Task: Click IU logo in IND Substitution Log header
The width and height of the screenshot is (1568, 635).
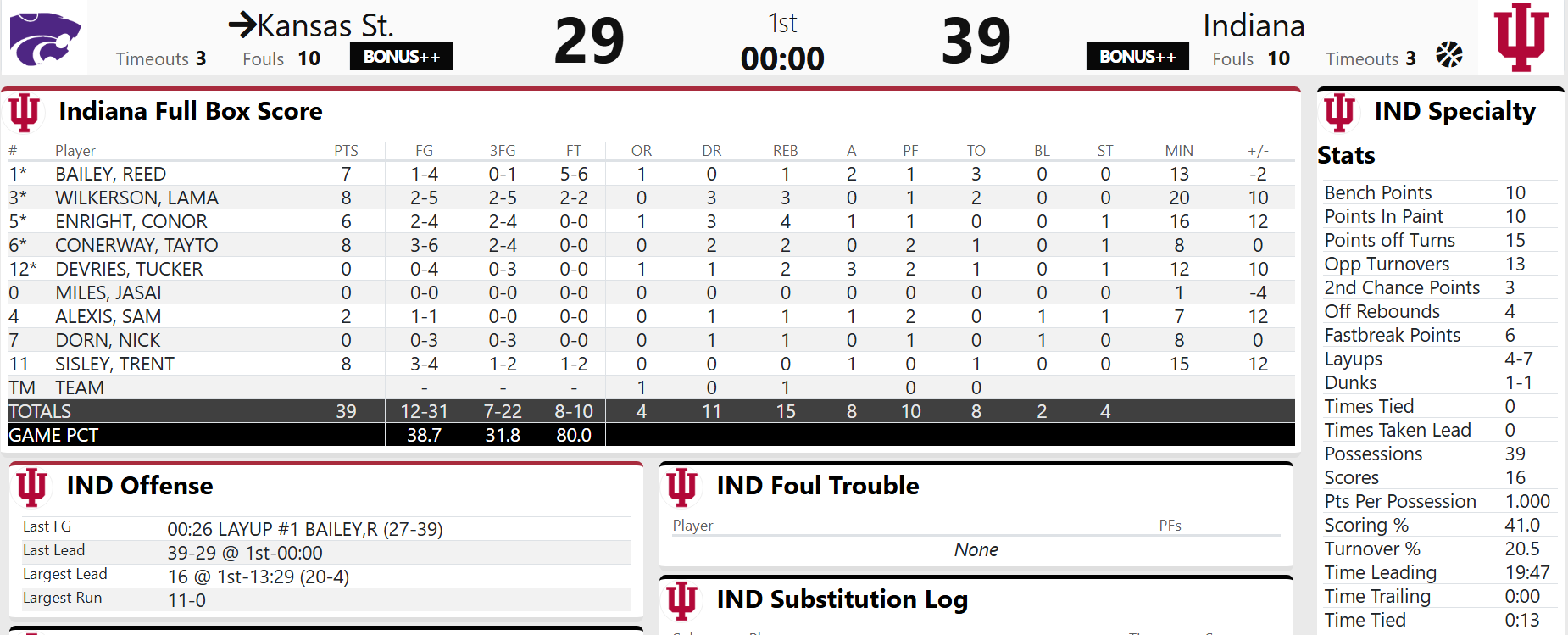Action: [x=681, y=600]
